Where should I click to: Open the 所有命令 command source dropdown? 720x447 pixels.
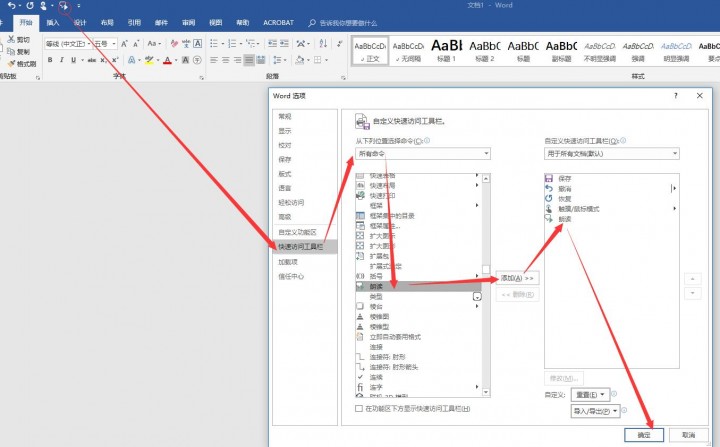pos(423,154)
